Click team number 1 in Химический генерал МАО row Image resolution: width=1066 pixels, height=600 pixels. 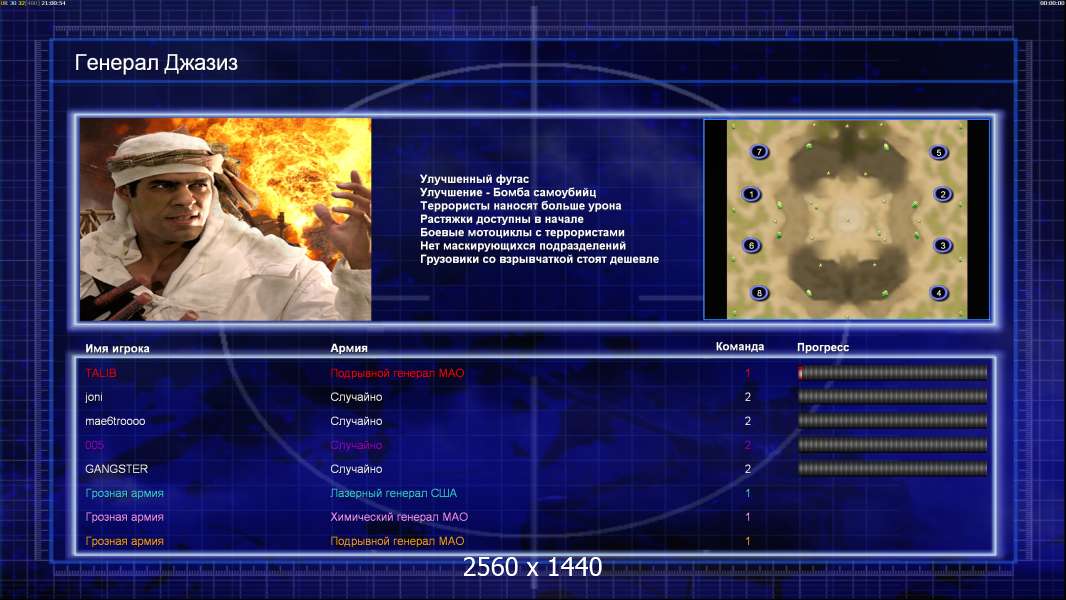(x=748, y=517)
